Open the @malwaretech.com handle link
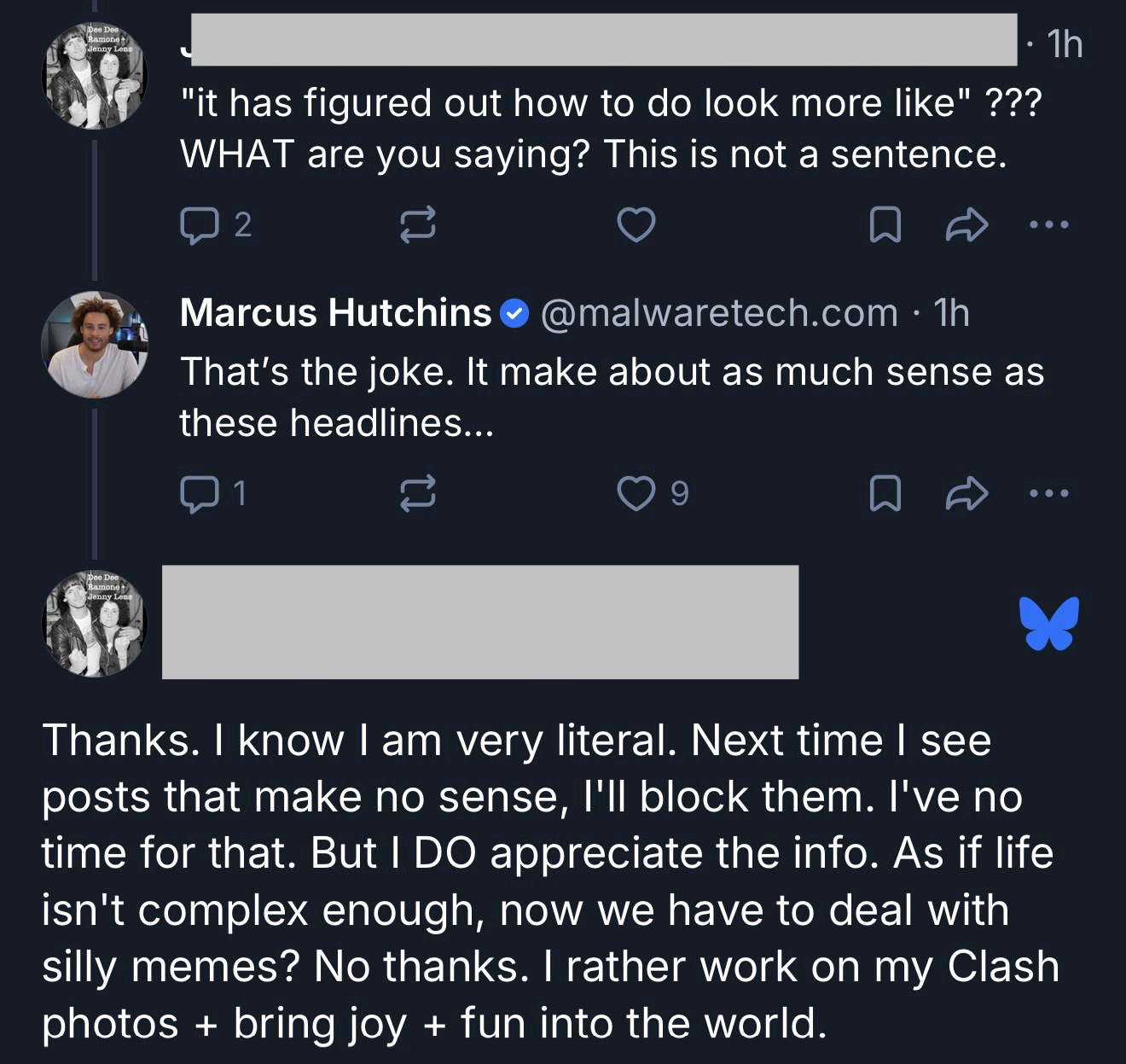This screenshot has height=1064, width=1126. [x=718, y=313]
